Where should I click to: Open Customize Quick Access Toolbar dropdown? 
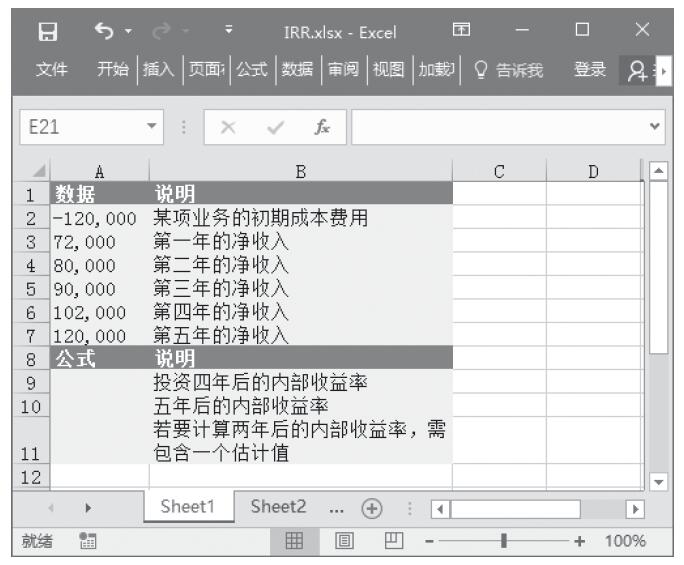229,32
